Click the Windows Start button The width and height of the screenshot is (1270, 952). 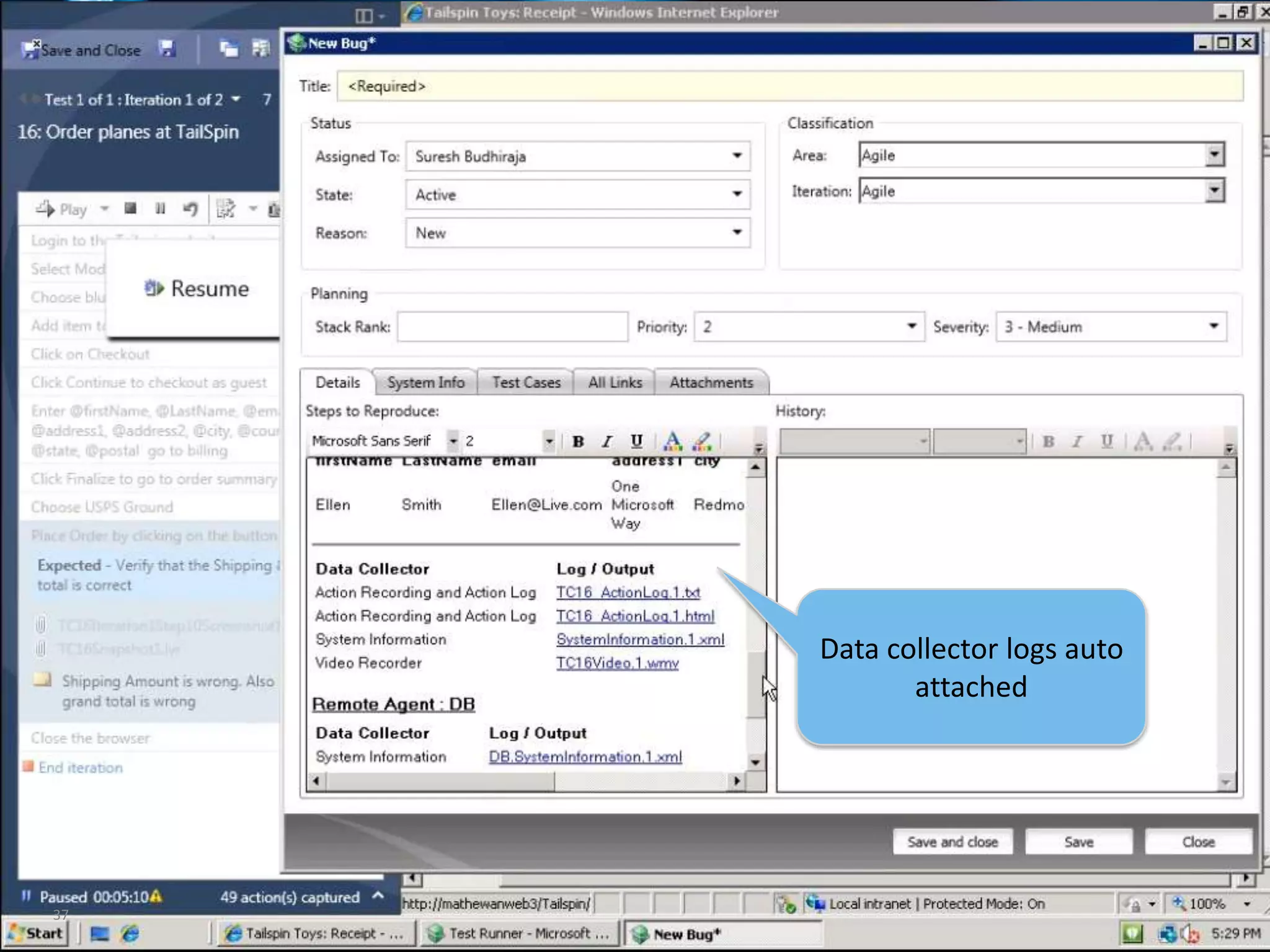click(36, 933)
